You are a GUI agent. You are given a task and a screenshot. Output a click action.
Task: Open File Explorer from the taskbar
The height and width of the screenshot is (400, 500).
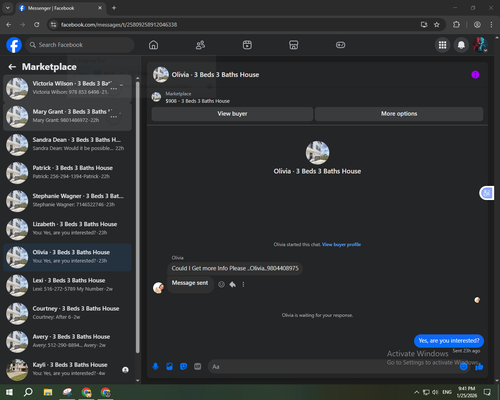click(48, 392)
